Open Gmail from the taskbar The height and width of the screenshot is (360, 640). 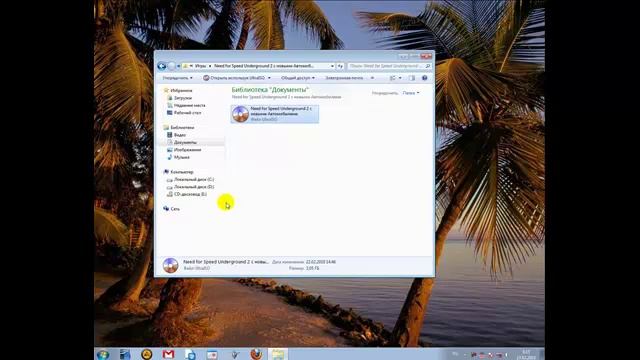(x=168, y=354)
